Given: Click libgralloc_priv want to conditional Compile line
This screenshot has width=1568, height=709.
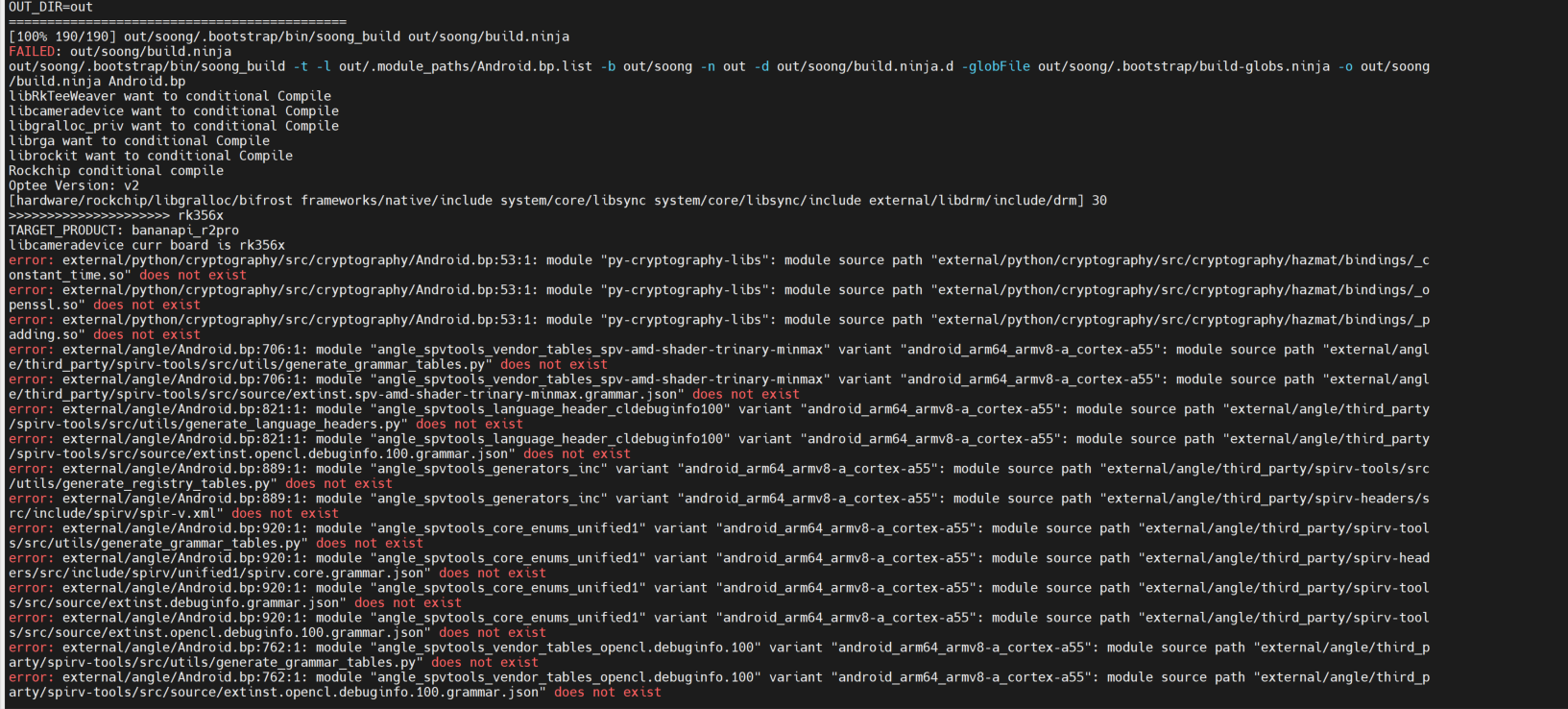Looking at the screenshot, I should (174, 126).
